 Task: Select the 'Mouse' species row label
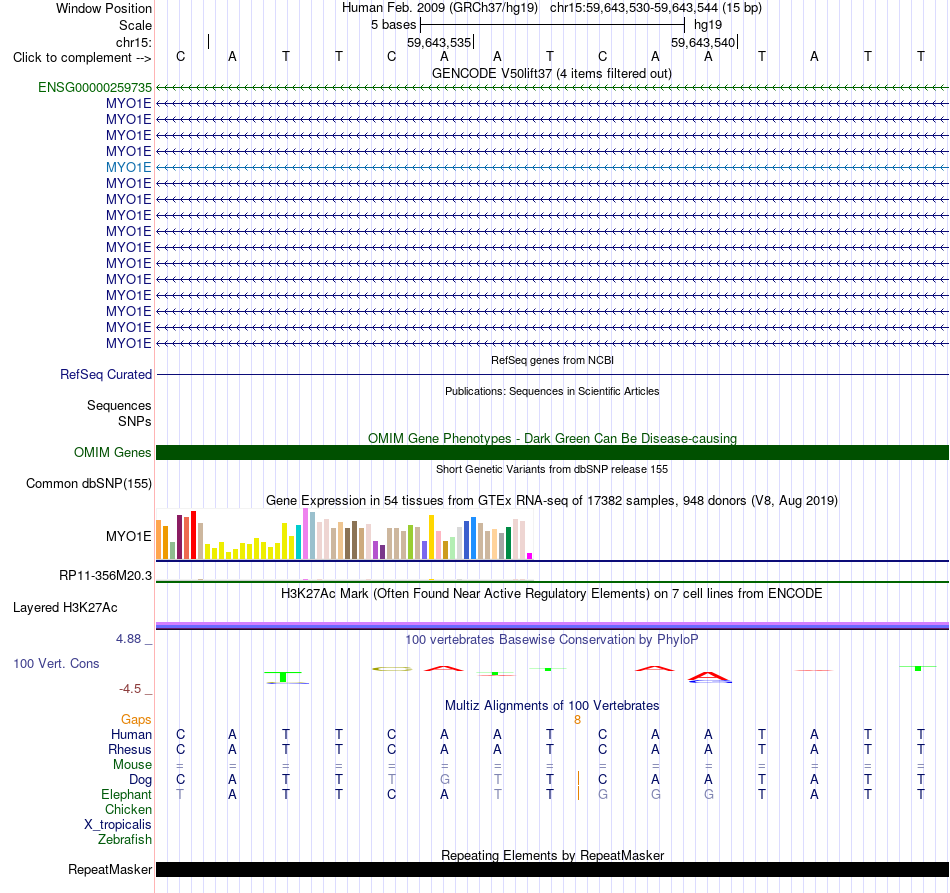(x=132, y=765)
